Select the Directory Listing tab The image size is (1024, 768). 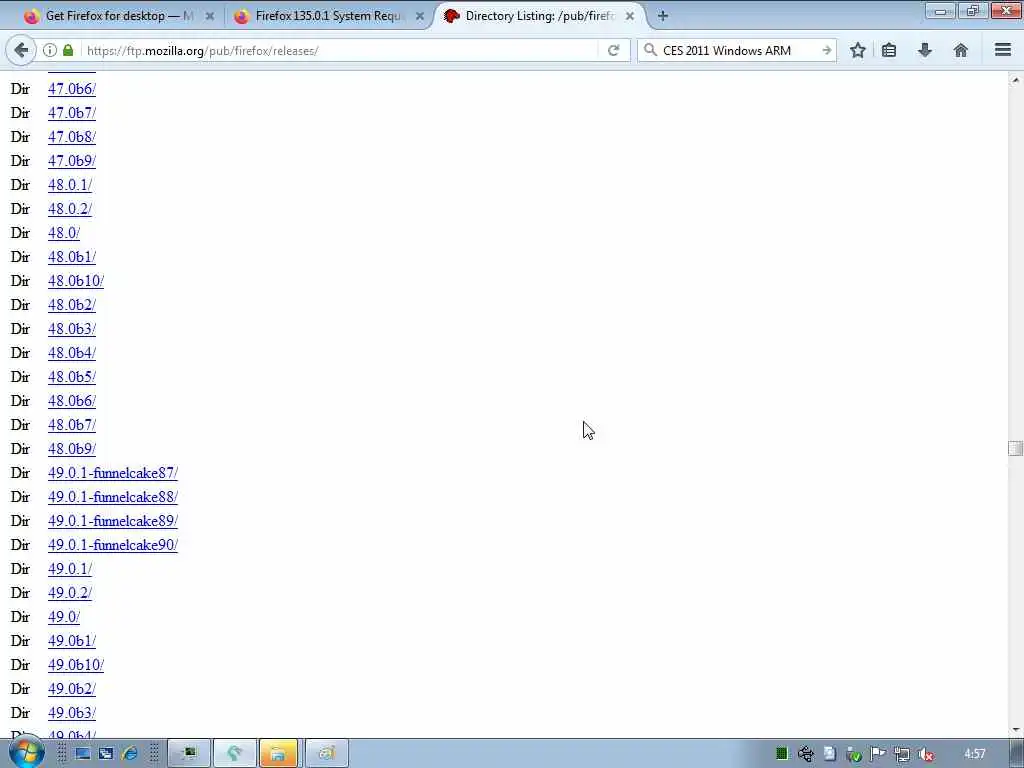point(539,16)
